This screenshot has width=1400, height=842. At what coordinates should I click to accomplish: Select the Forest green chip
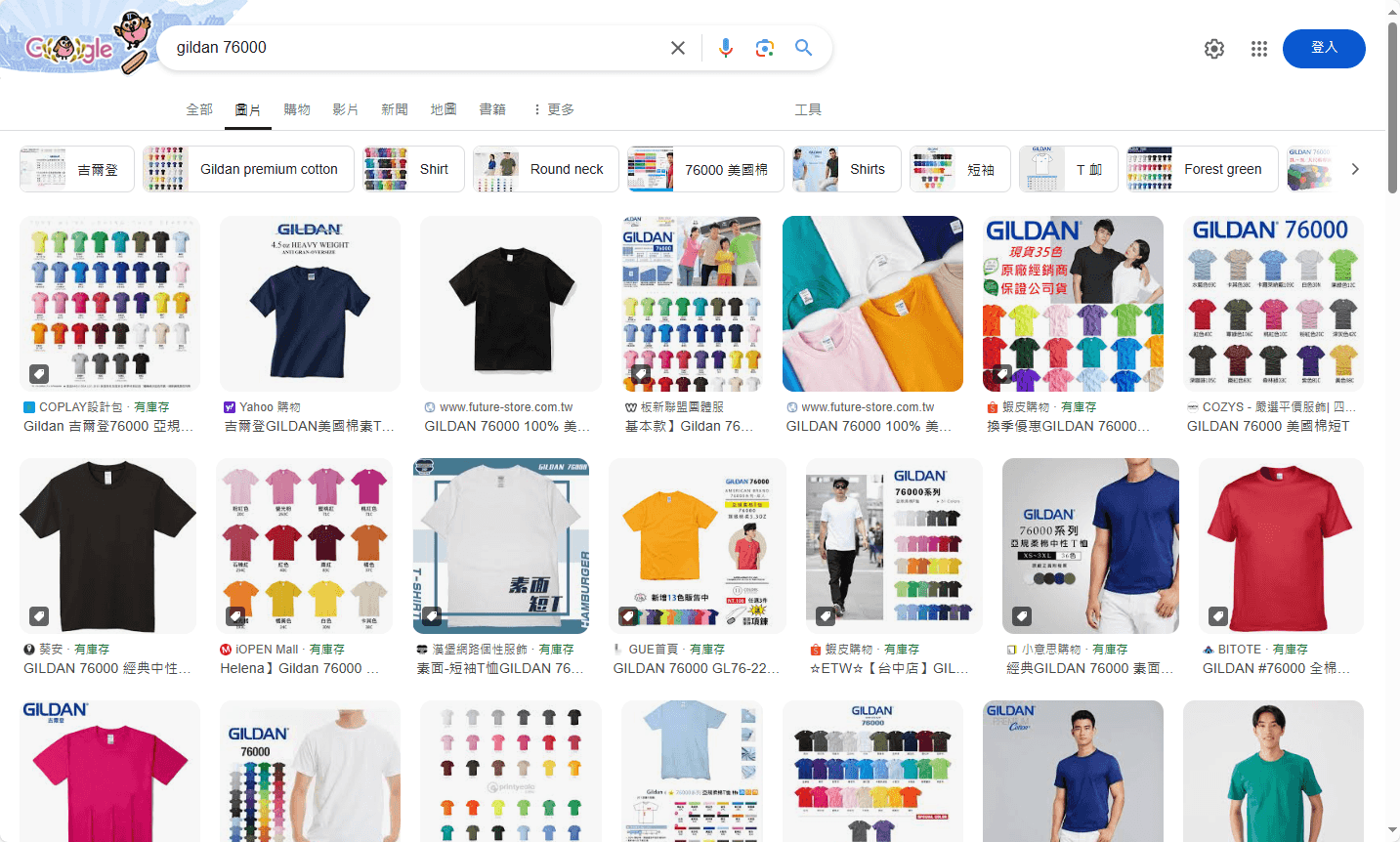[1203, 169]
